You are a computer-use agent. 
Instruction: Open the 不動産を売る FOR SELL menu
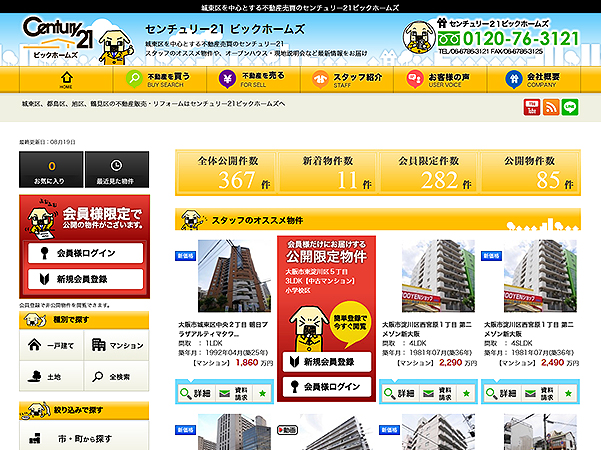coord(253,79)
